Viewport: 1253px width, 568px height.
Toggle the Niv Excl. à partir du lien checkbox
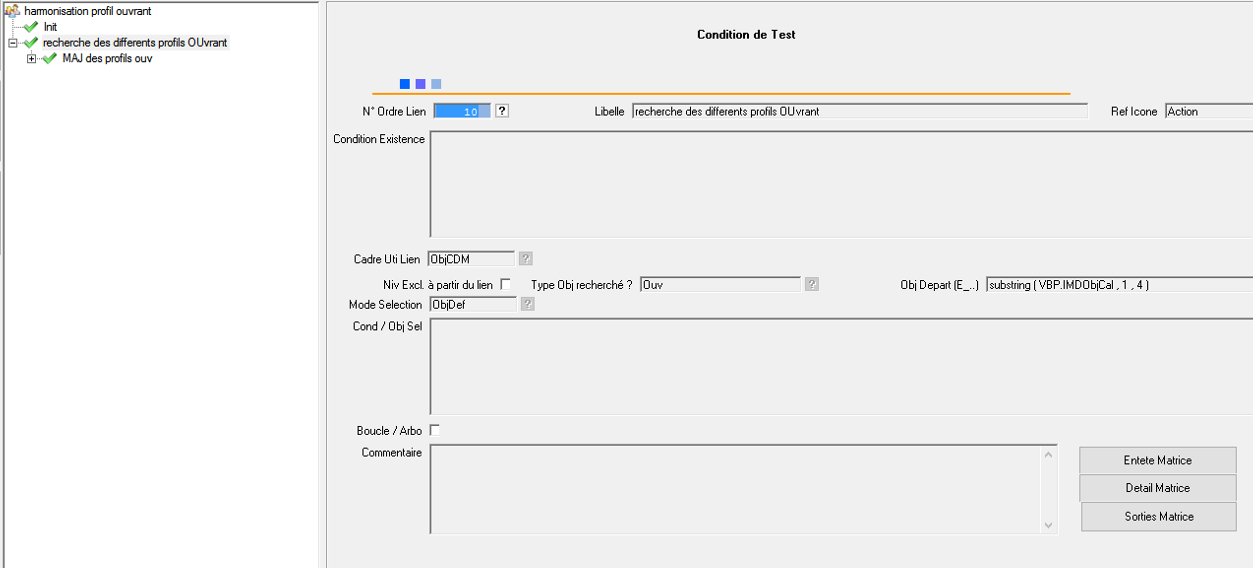pos(506,284)
